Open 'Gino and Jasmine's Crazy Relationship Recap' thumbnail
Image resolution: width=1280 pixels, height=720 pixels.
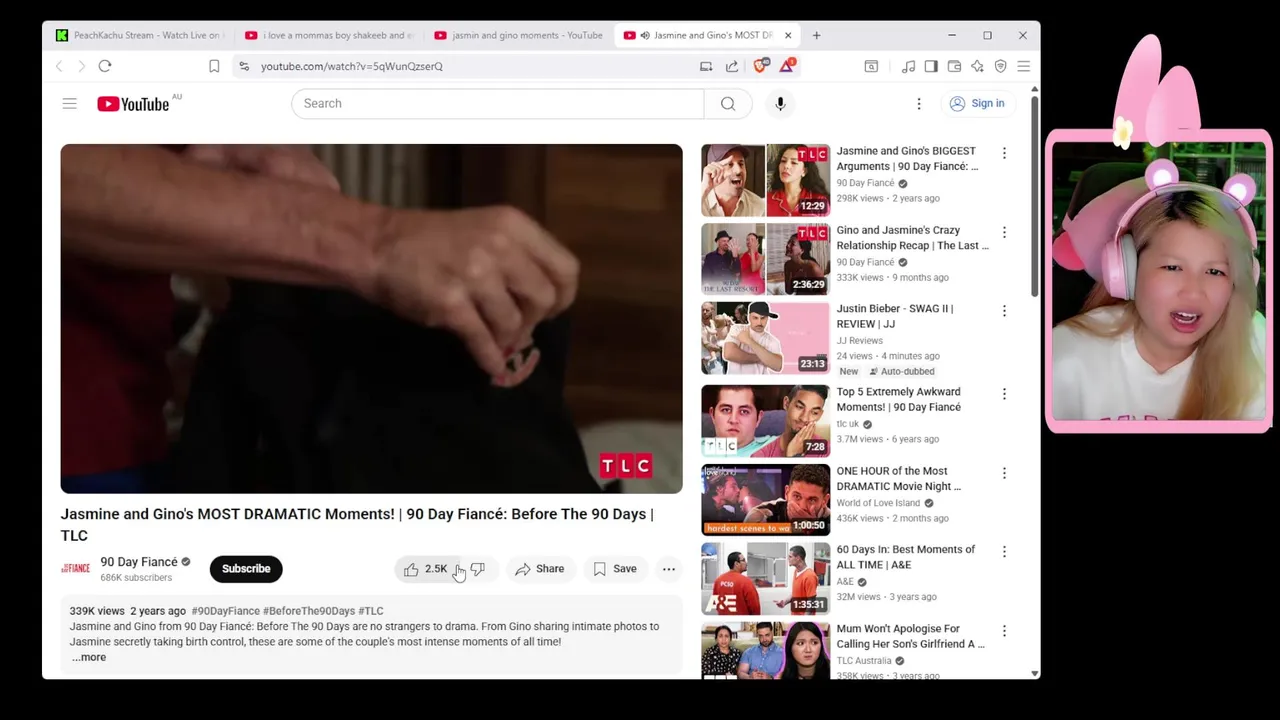click(765, 259)
